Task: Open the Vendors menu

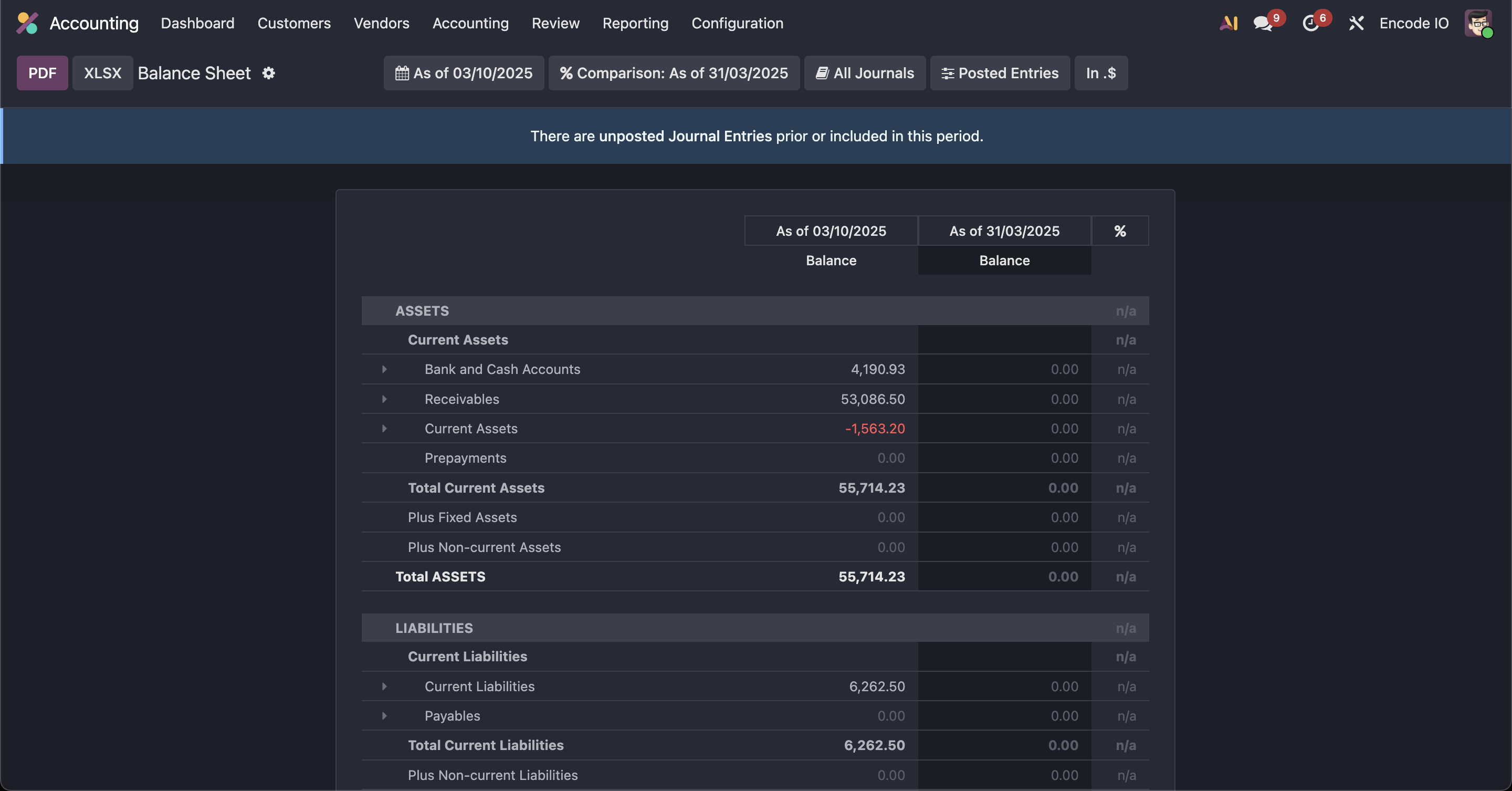Action: point(381,23)
